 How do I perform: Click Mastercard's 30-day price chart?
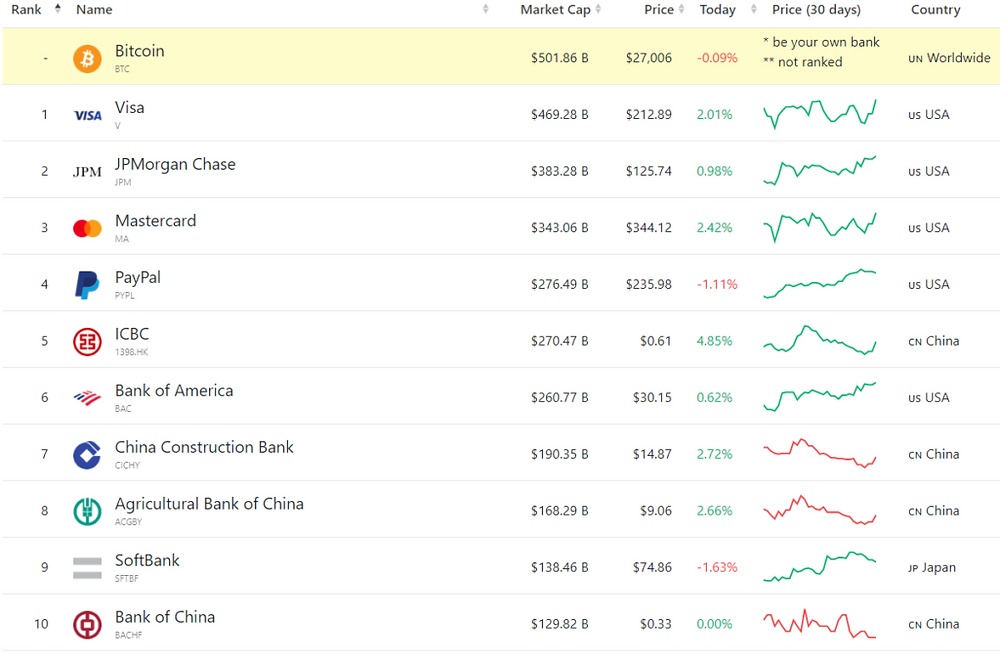coord(820,227)
